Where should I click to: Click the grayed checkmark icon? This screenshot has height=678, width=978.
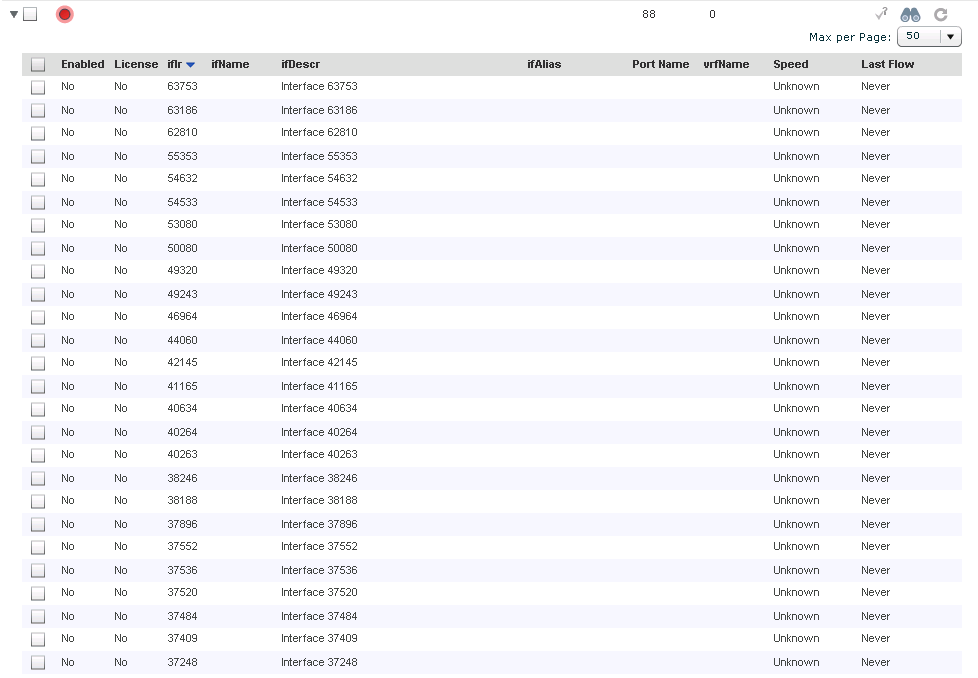881,14
